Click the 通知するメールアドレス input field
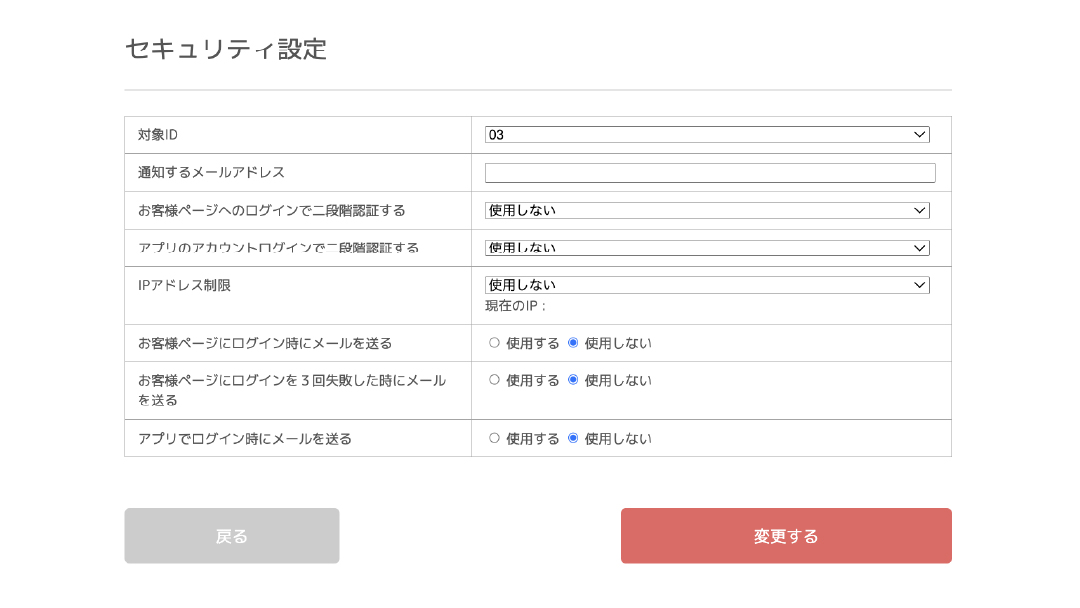 point(709,172)
